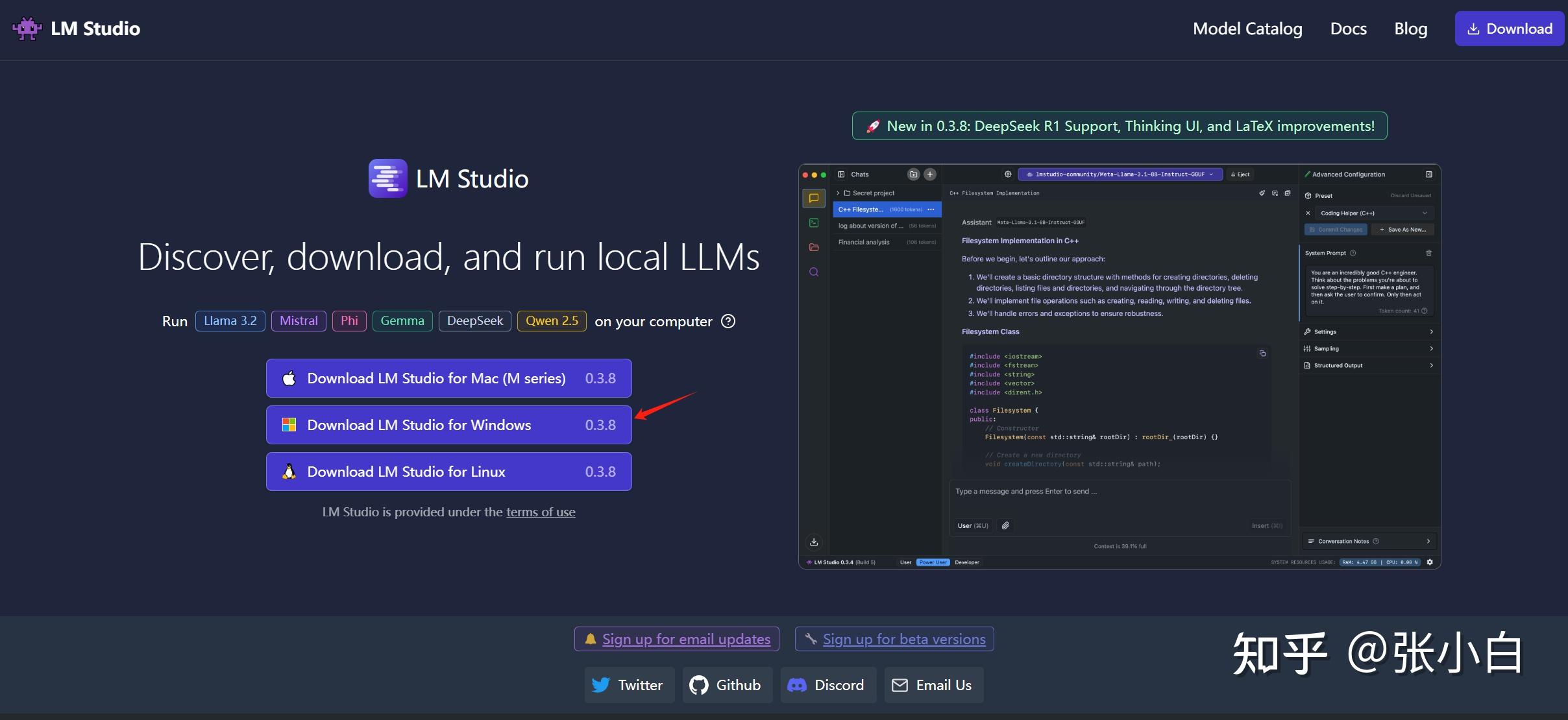The image size is (1568, 720).
Task: Expand the Structured Output section
Action: coord(1368,365)
